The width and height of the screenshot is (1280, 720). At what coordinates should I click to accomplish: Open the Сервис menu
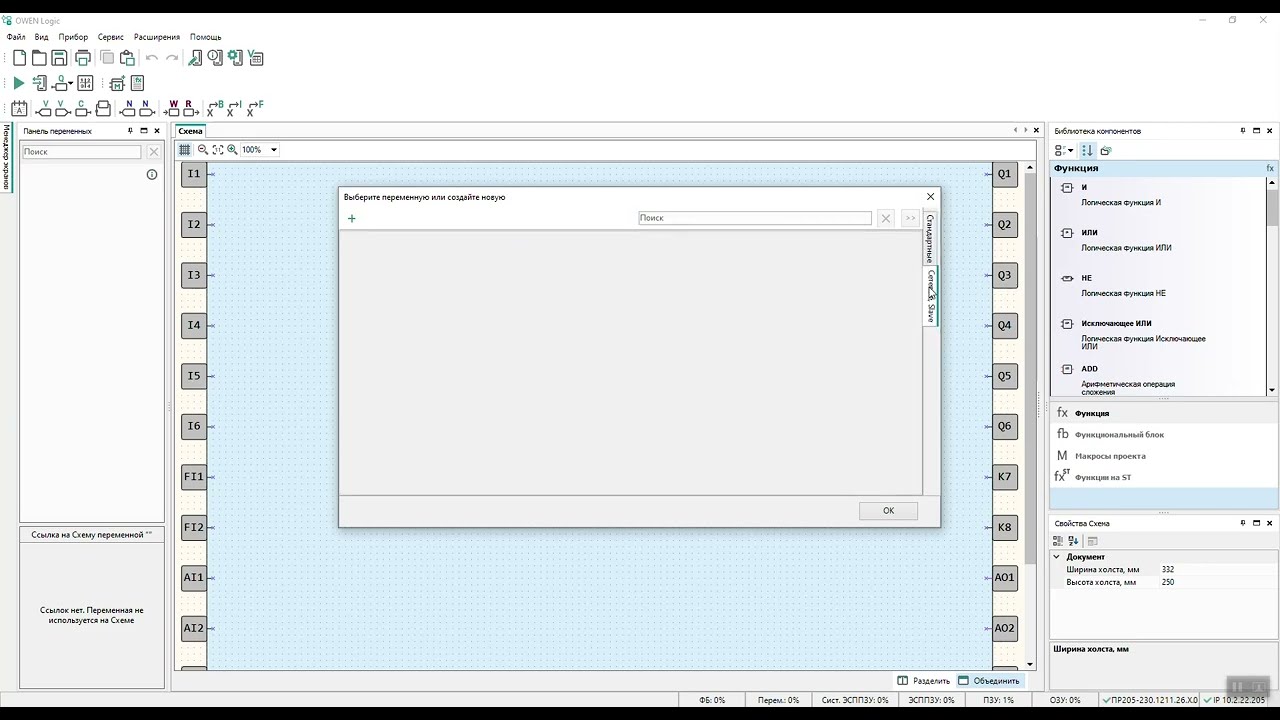click(x=111, y=37)
